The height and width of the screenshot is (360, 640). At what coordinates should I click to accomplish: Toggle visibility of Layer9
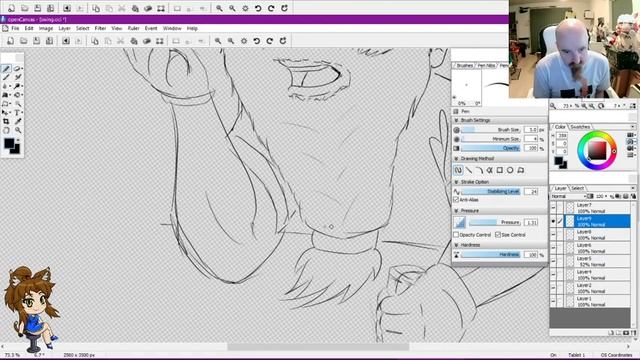(553, 221)
